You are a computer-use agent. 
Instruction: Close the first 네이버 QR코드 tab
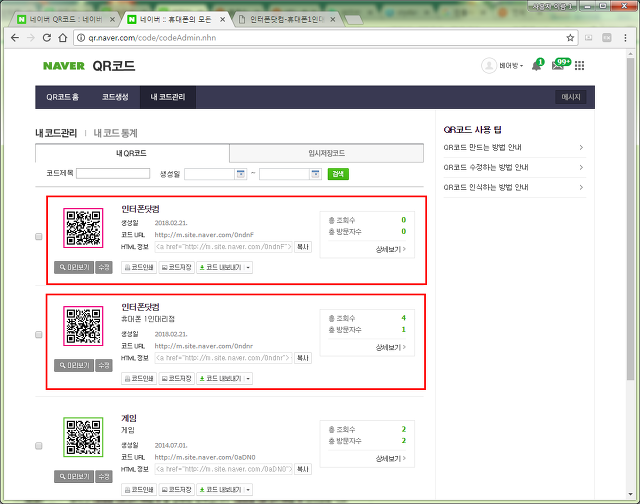(x=113, y=19)
